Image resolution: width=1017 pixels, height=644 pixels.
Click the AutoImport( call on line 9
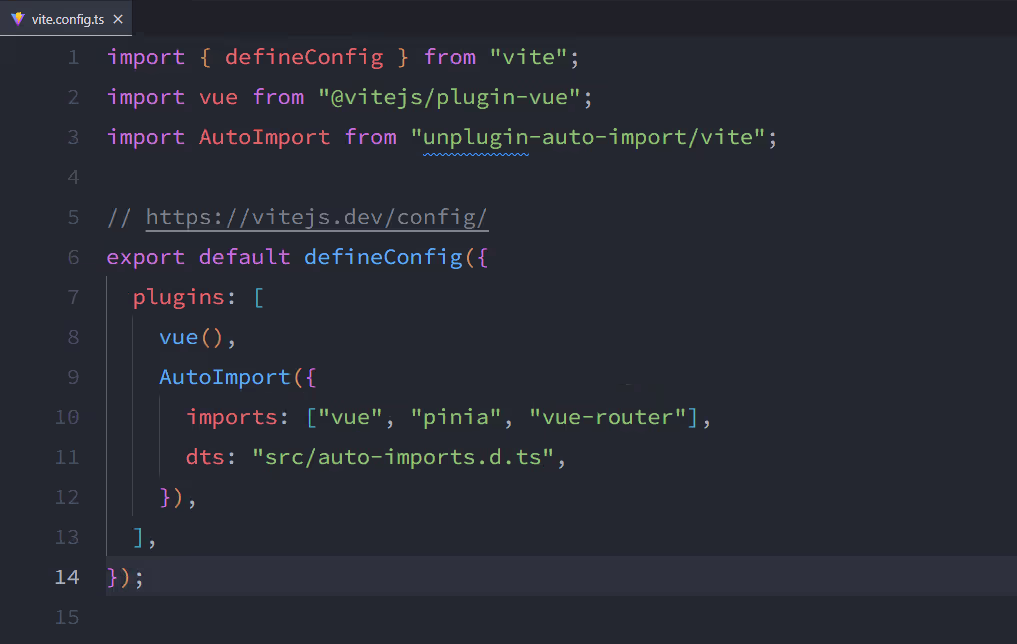pyautogui.click(x=231, y=377)
